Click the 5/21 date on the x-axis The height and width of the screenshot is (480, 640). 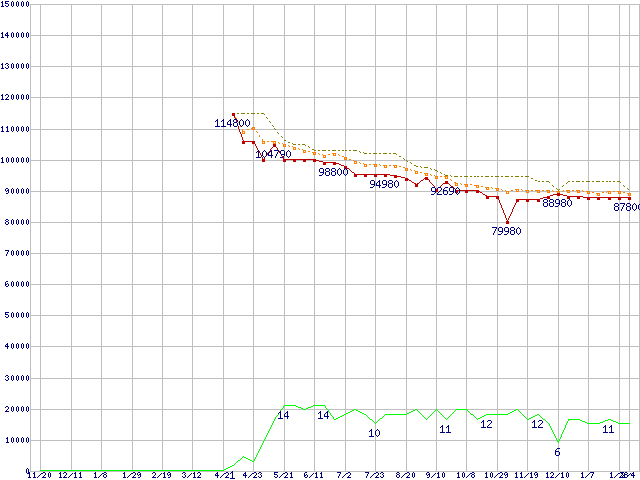283,475
